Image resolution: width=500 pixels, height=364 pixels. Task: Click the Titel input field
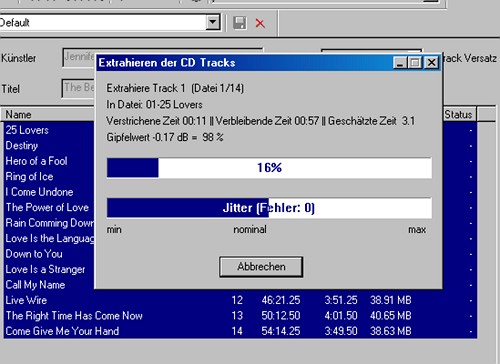(79, 88)
